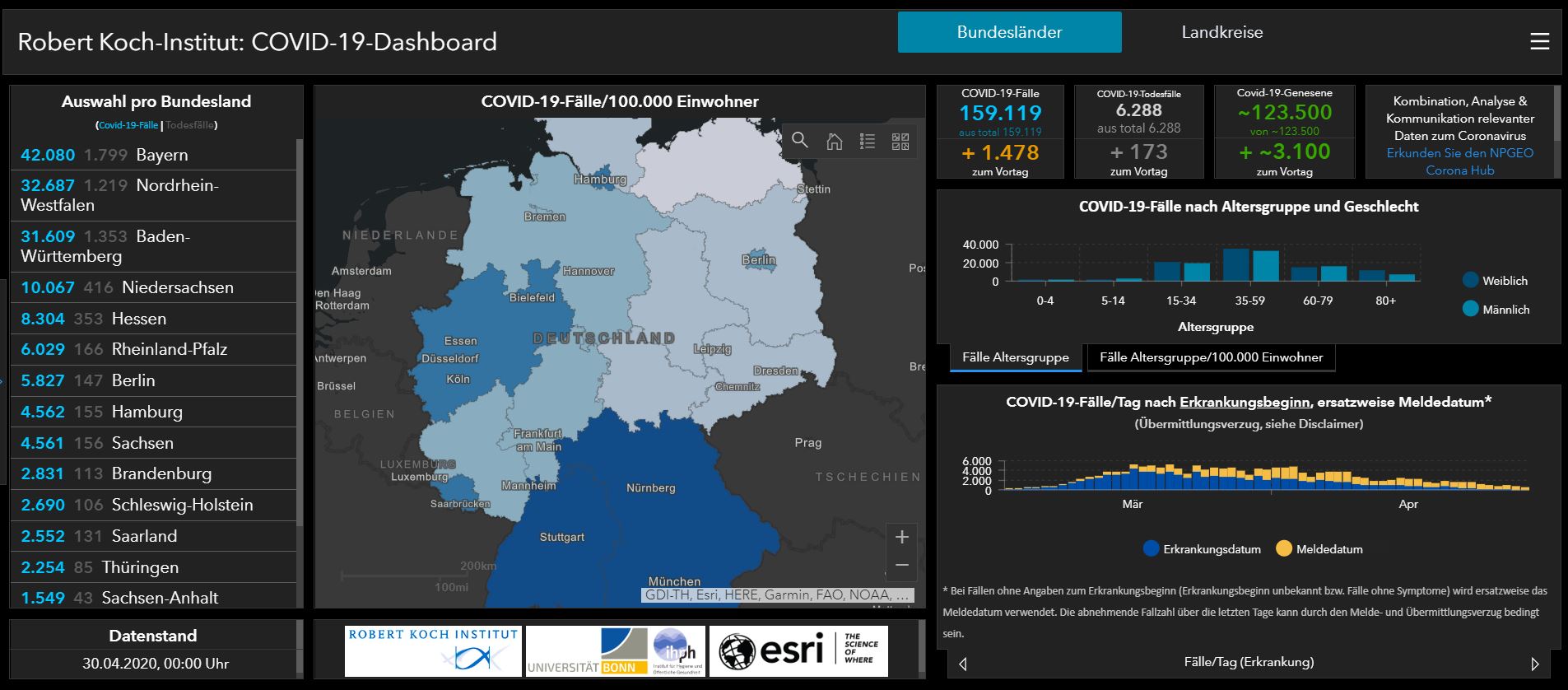
Task: Select Sachsen row with 4.561 cases
Action: coord(153,443)
